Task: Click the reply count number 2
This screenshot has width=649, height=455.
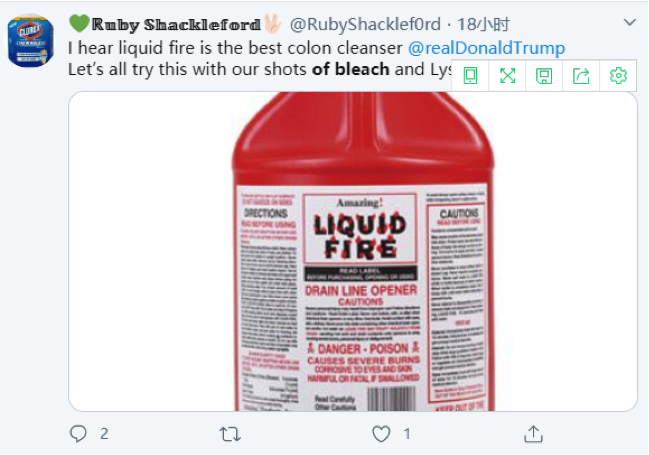Action: click(104, 434)
